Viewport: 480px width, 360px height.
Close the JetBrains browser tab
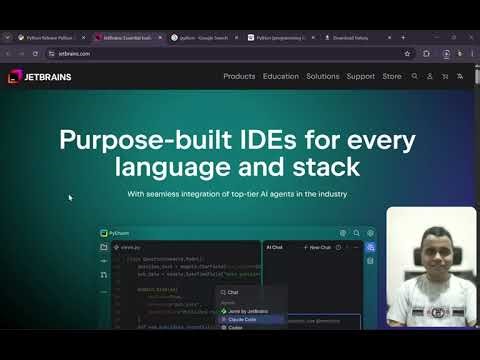pyautogui.click(x=160, y=38)
